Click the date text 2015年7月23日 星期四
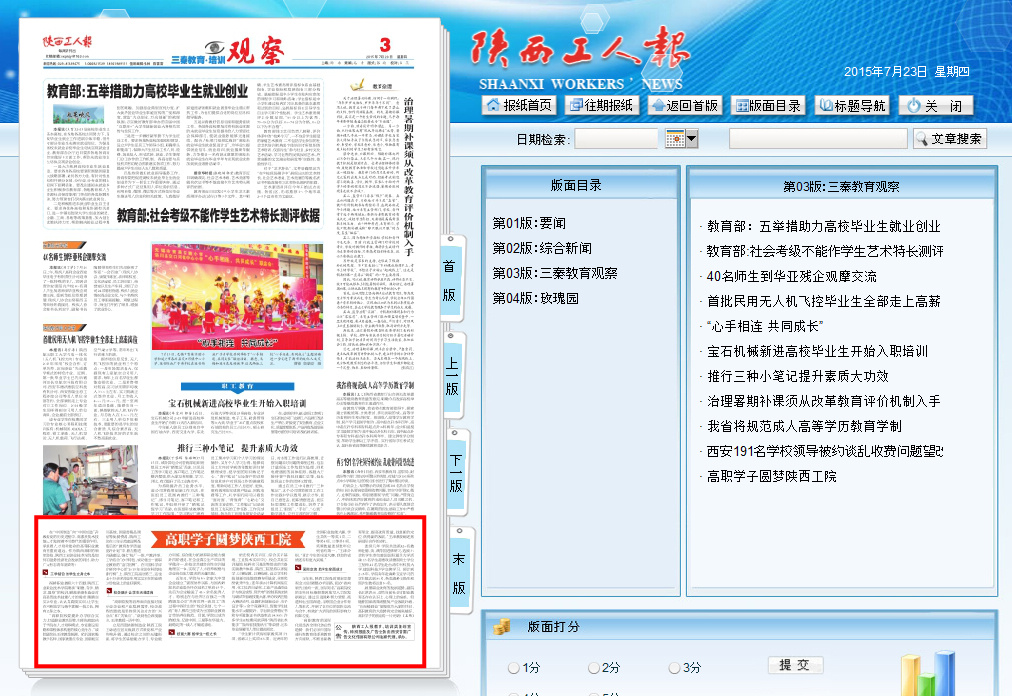 coord(906,72)
